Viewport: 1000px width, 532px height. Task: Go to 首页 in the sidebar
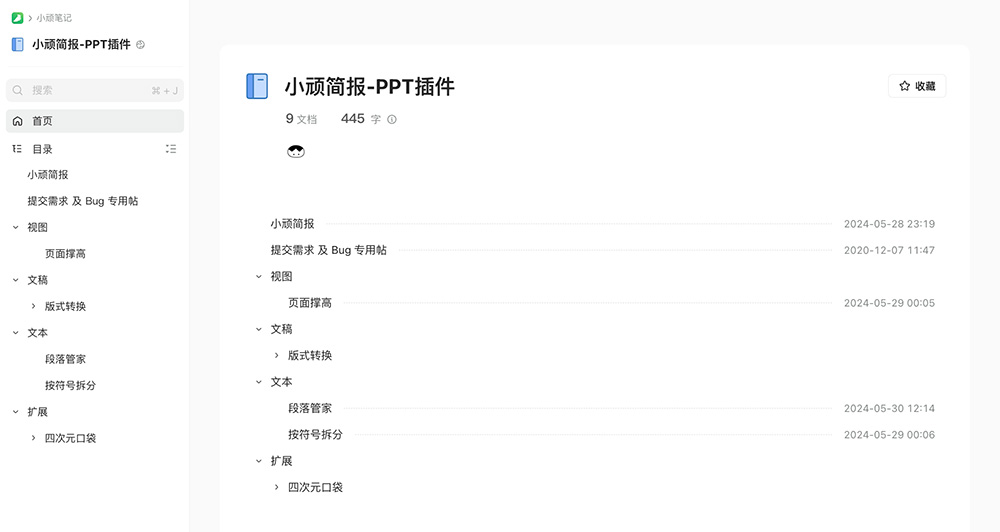tap(95, 121)
